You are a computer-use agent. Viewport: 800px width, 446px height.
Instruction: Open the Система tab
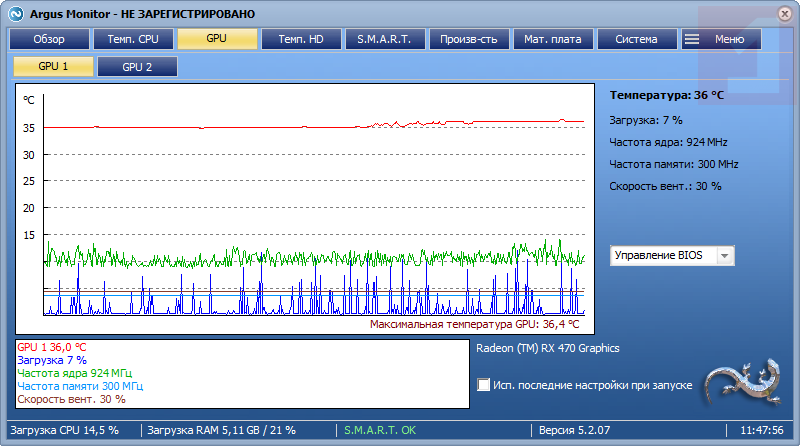coord(637,39)
